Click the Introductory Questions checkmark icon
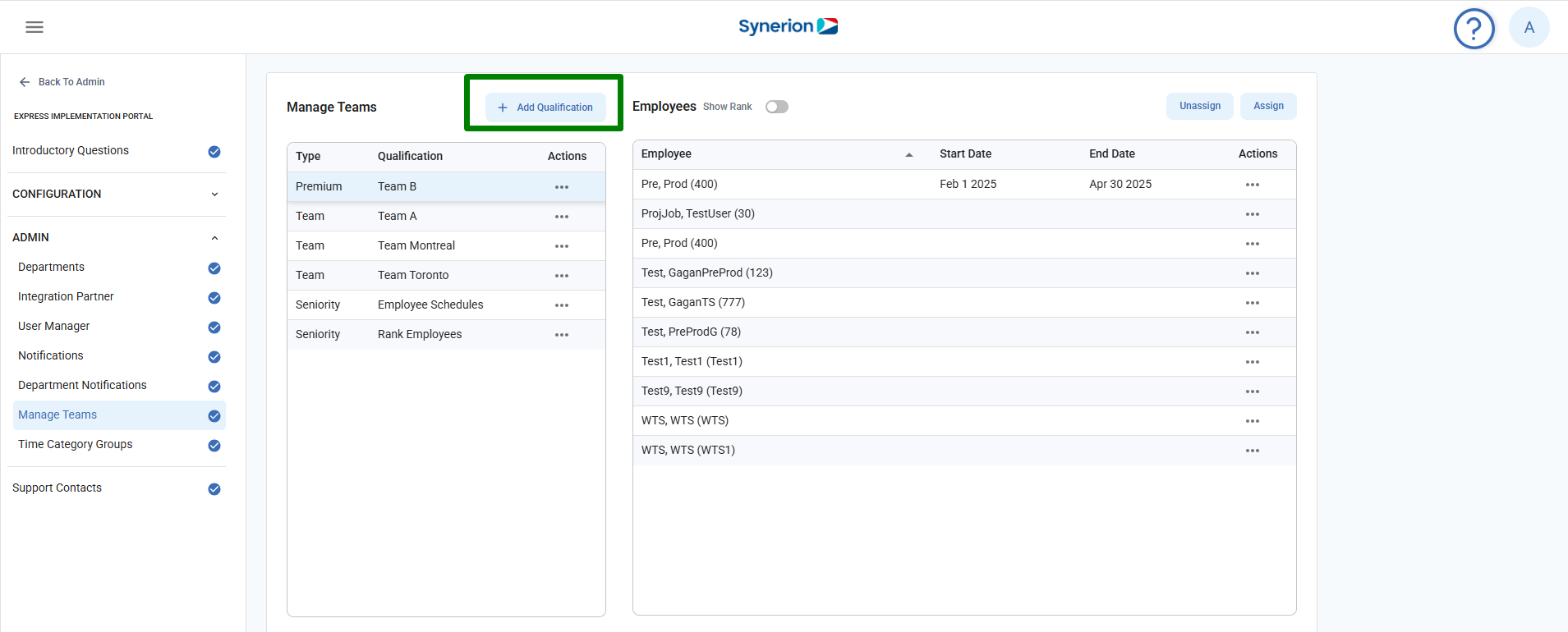Viewport: 1568px width, 632px height. click(x=214, y=152)
